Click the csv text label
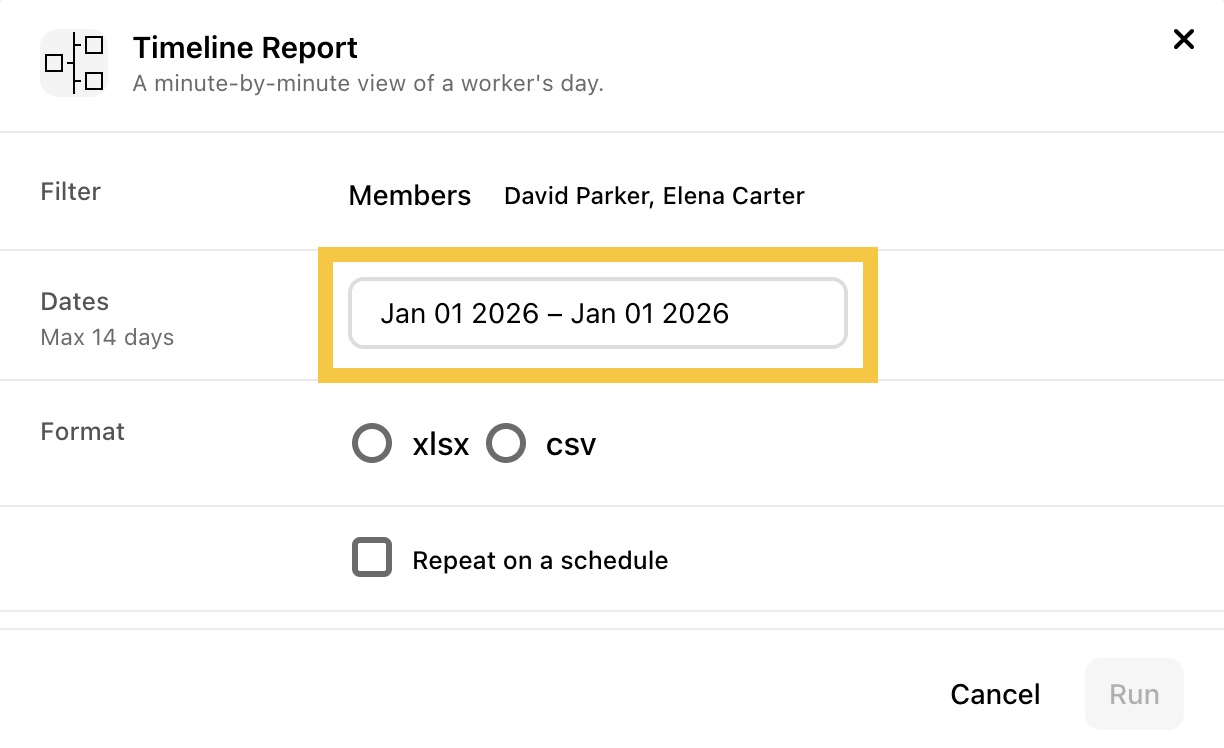 pyautogui.click(x=571, y=444)
